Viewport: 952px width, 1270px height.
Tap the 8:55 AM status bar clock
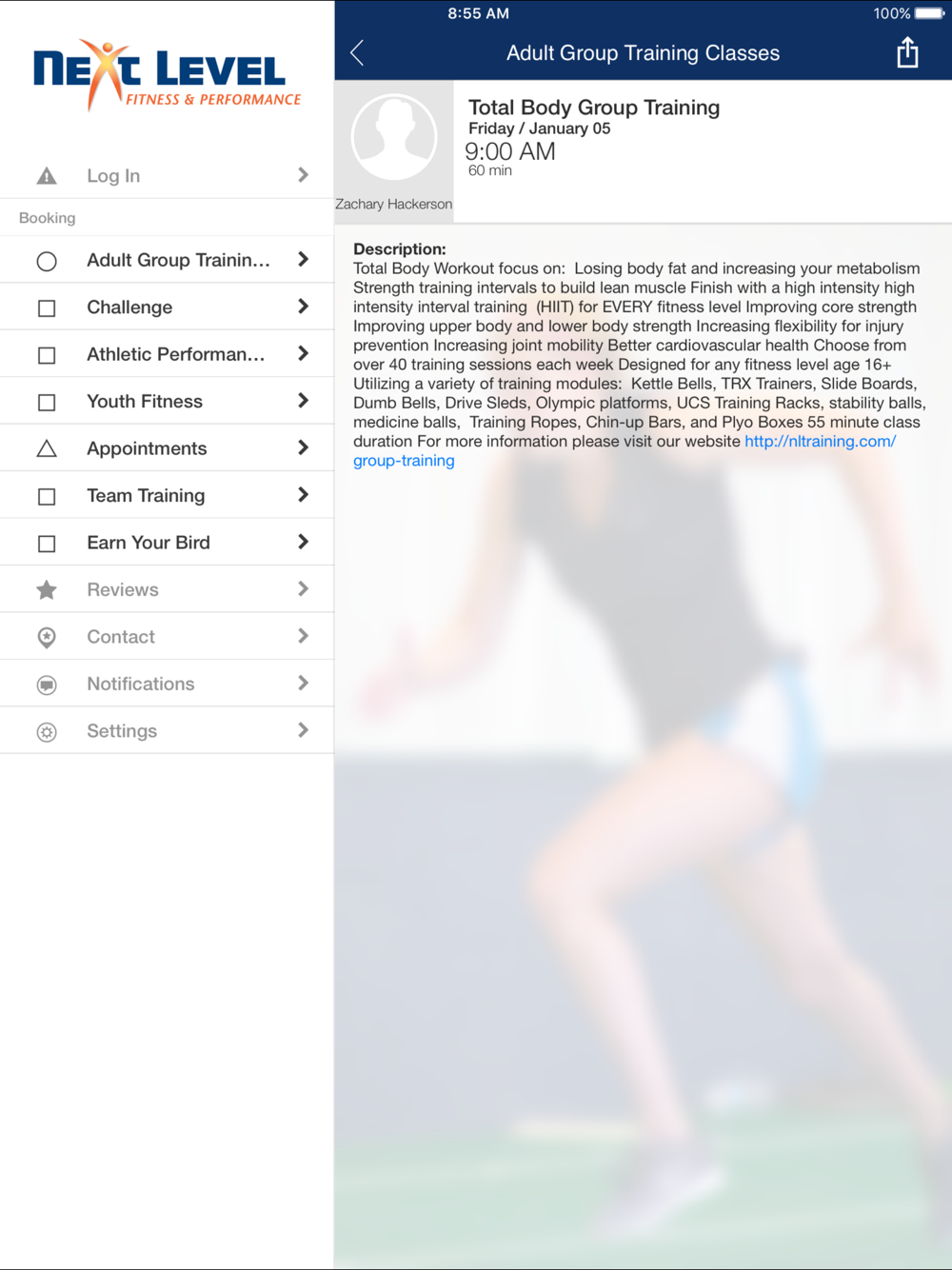click(479, 13)
